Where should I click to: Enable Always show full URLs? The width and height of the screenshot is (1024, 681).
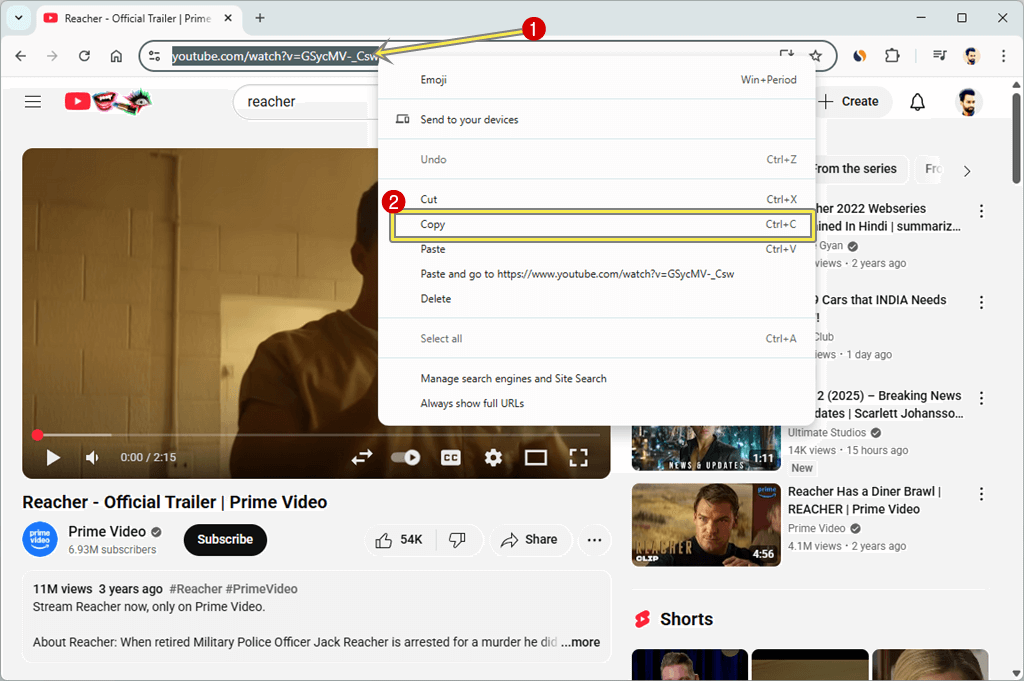tap(596, 404)
